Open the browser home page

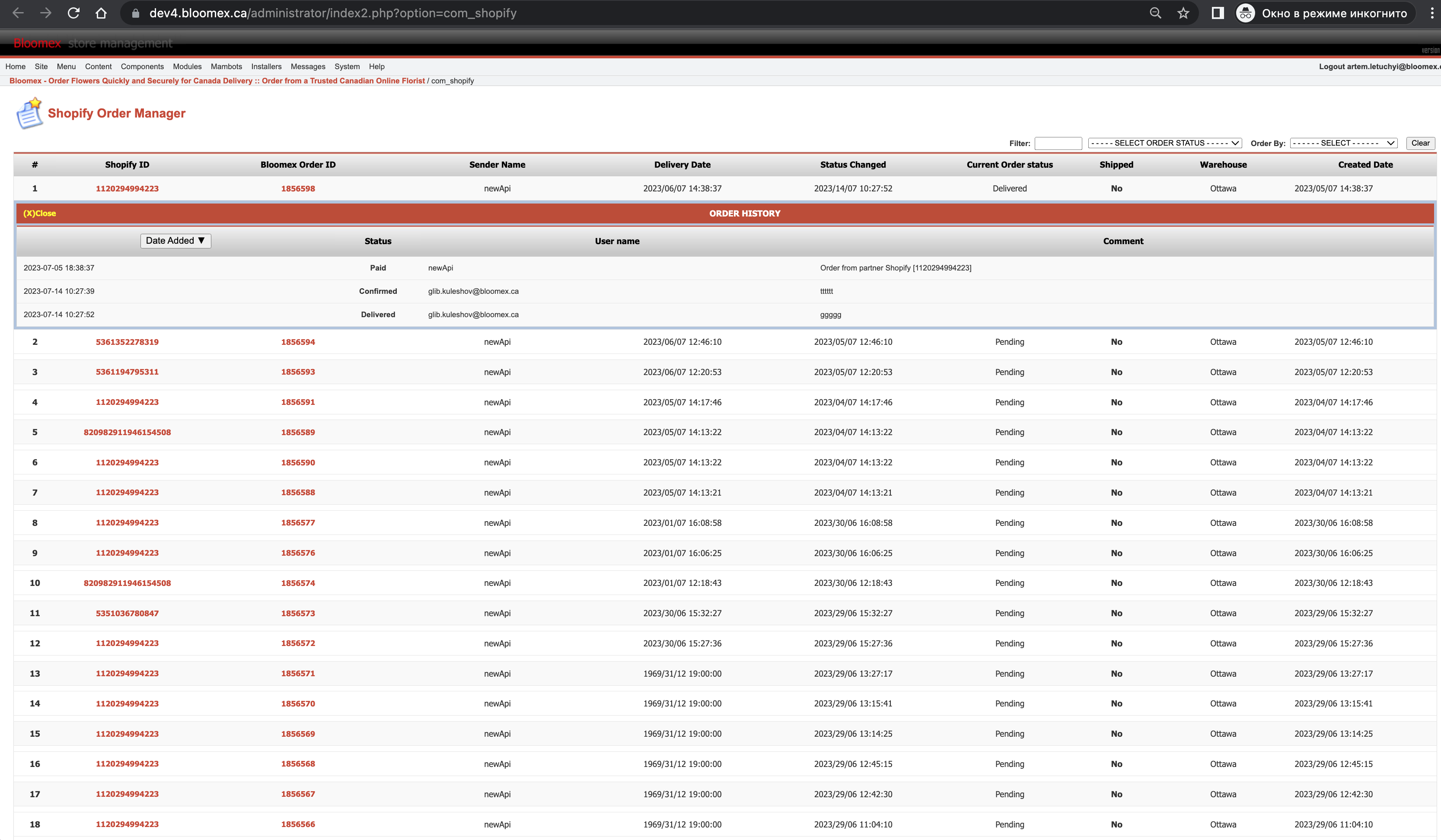click(x=101, y=13)
